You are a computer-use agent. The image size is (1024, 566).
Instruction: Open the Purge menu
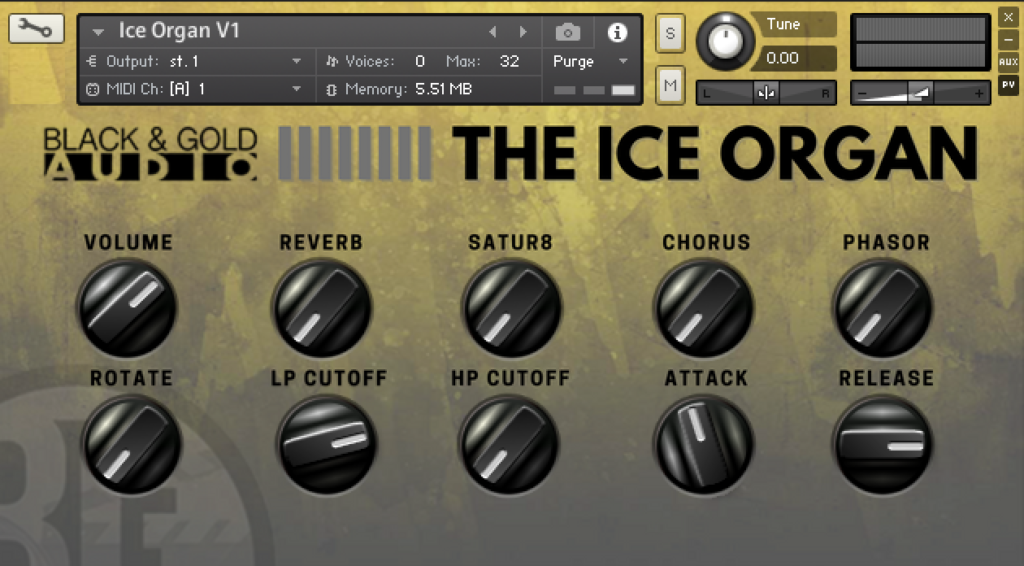coord(591,61)
